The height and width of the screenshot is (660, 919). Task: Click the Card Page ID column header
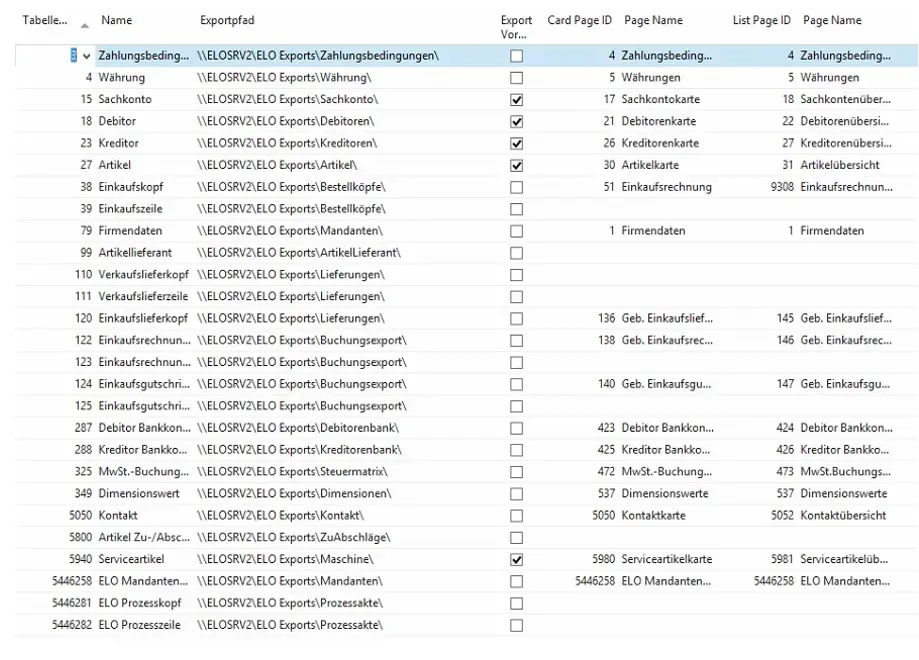[x=579, y=21]
